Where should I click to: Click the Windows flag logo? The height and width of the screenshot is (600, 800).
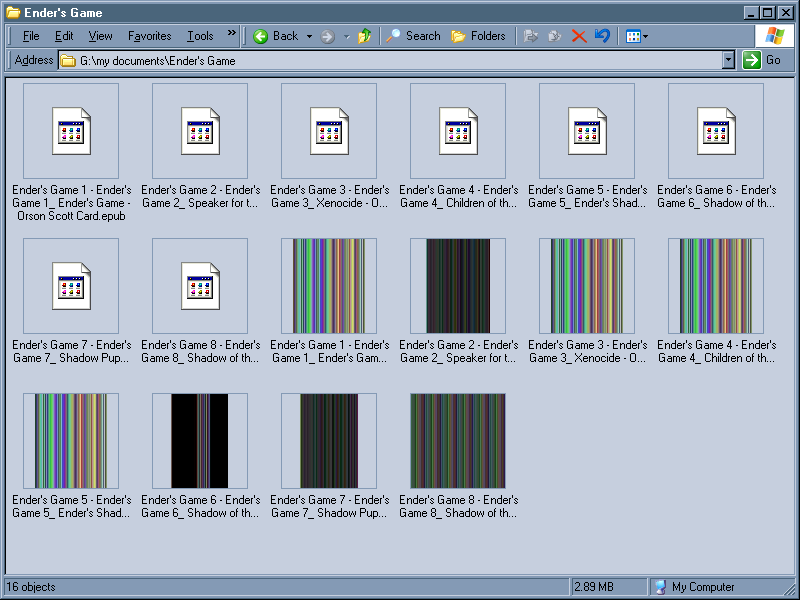[774, 36]
